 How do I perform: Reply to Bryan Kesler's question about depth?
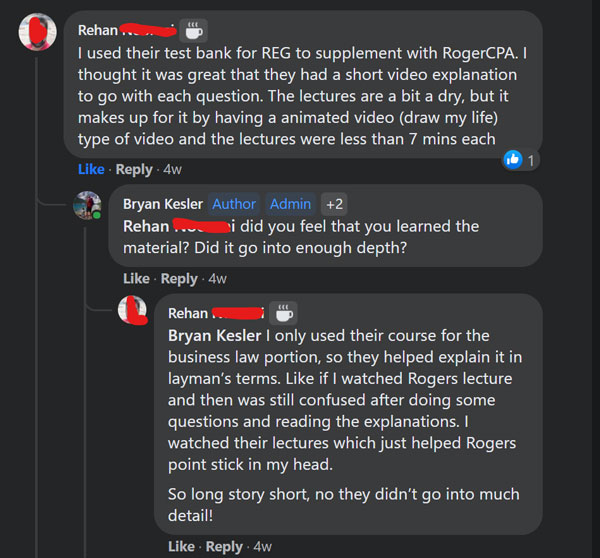click(x=179, y=279)
